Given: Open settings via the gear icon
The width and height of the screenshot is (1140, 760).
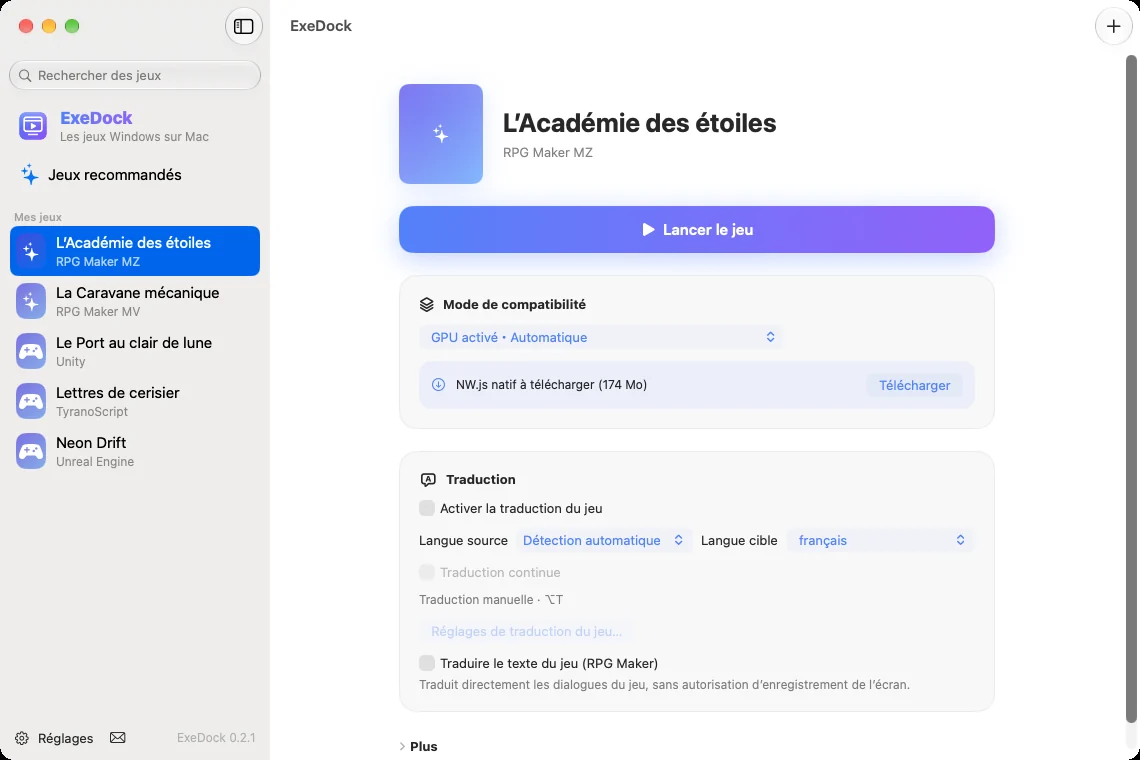Looking at the screenshot, I should 22,738.
